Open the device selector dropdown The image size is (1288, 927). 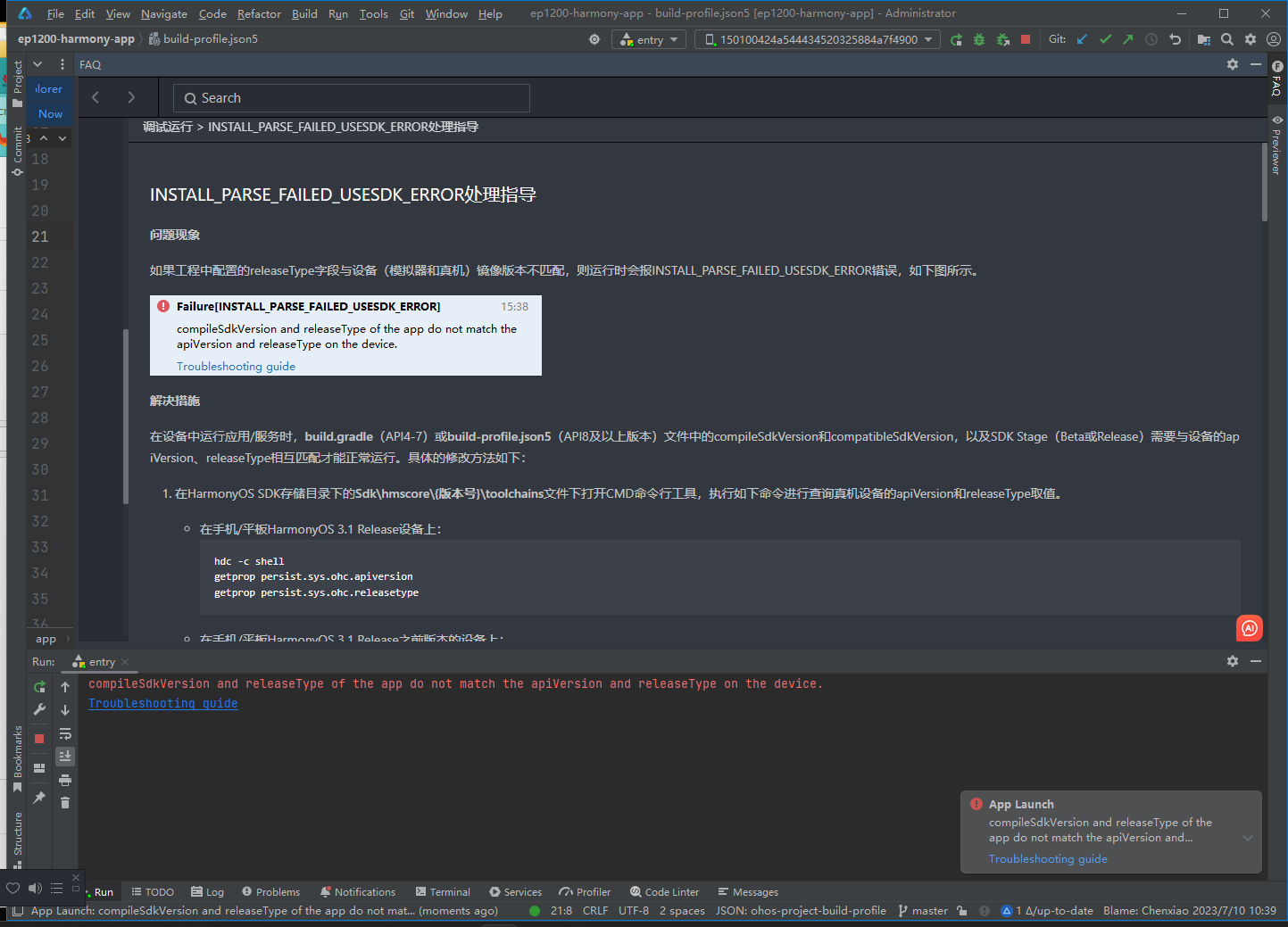pos(818,39)
